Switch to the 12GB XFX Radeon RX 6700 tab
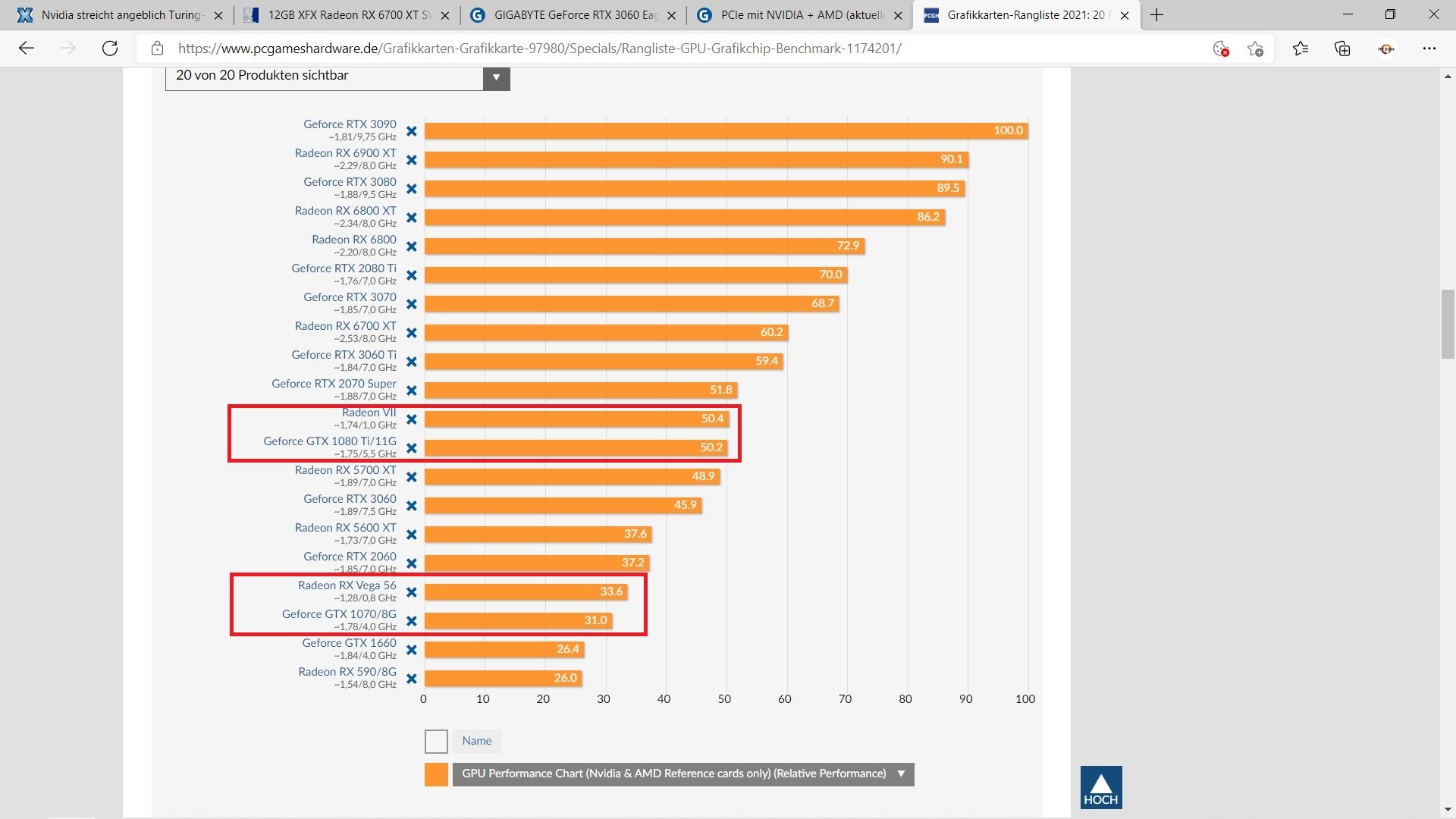Viewport: 1456px width, 819px height. [x=349, y=15]
